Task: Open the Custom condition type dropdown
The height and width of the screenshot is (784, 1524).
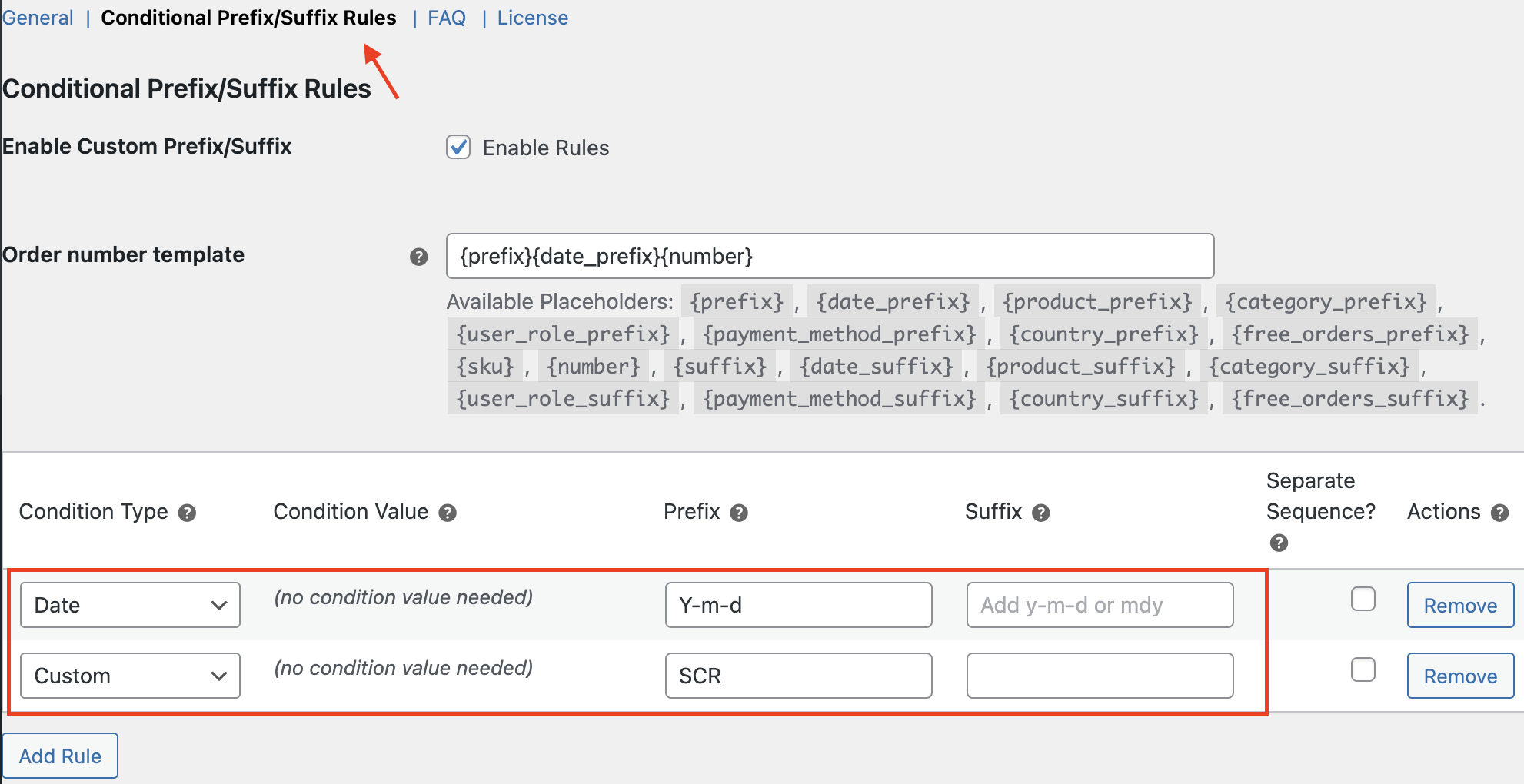Action: (129, 676)
